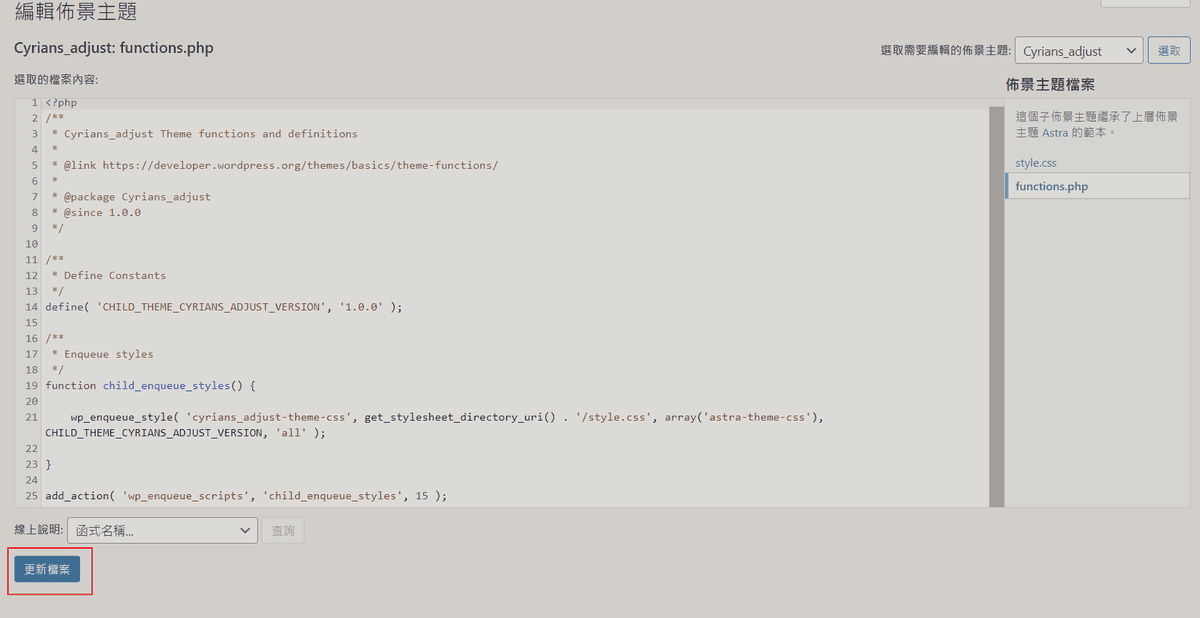
Task: Click the 佈景主題檔案 heading
Action: [1050, 85]
